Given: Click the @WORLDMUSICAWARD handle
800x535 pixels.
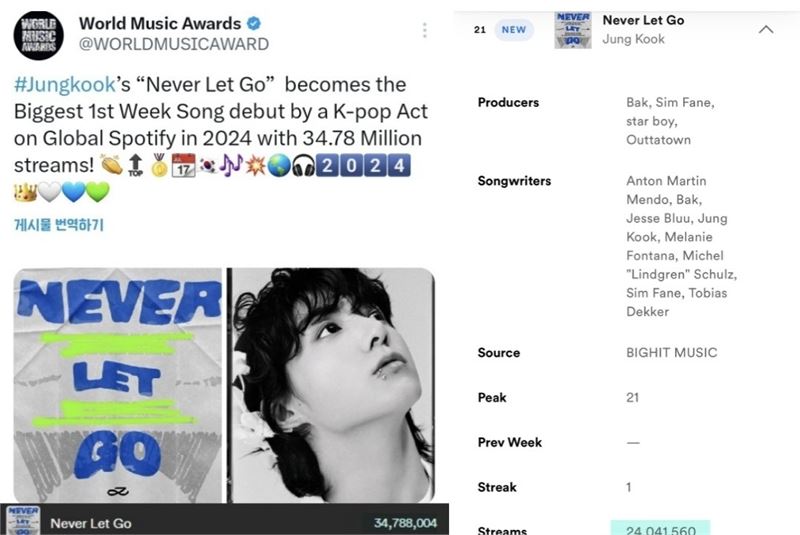Looking at the screenshot, I should click(174, 44).
